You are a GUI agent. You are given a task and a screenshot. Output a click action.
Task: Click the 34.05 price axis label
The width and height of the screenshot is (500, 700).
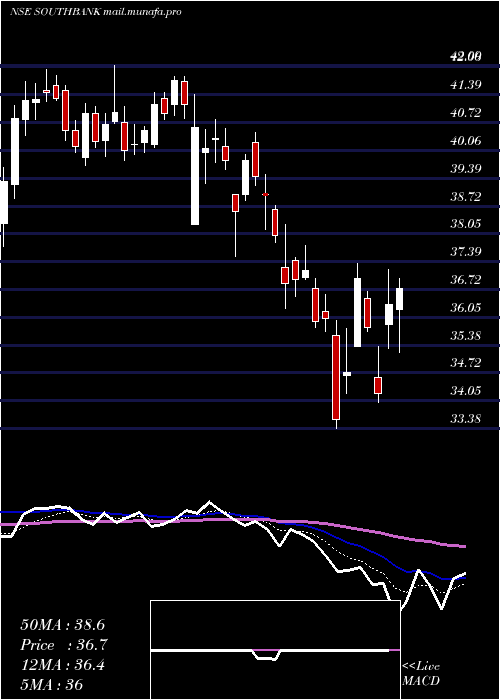click(x=465, y=391)
